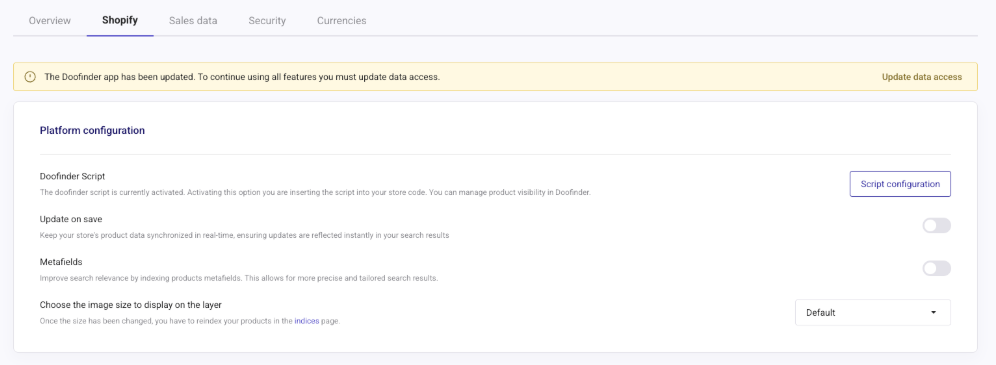Open Script configuration
Screen dimensions: 996x365
[x=900, y=184]
